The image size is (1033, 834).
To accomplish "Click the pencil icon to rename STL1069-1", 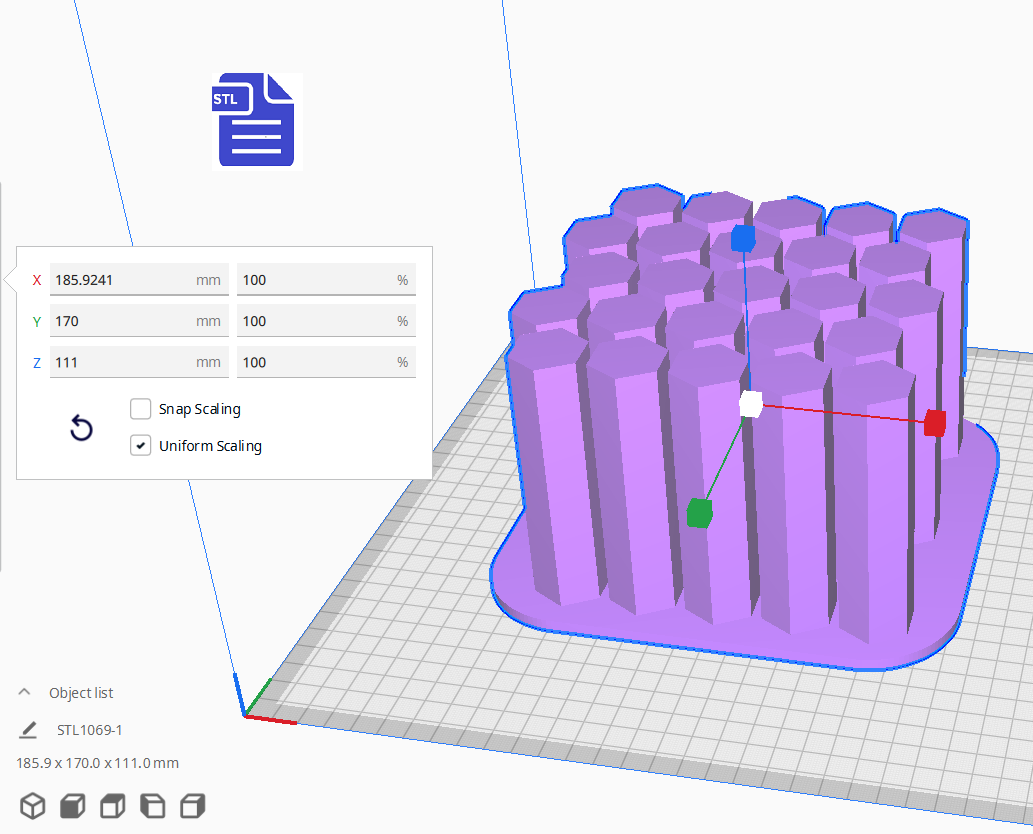I will [x=28, y=730].
